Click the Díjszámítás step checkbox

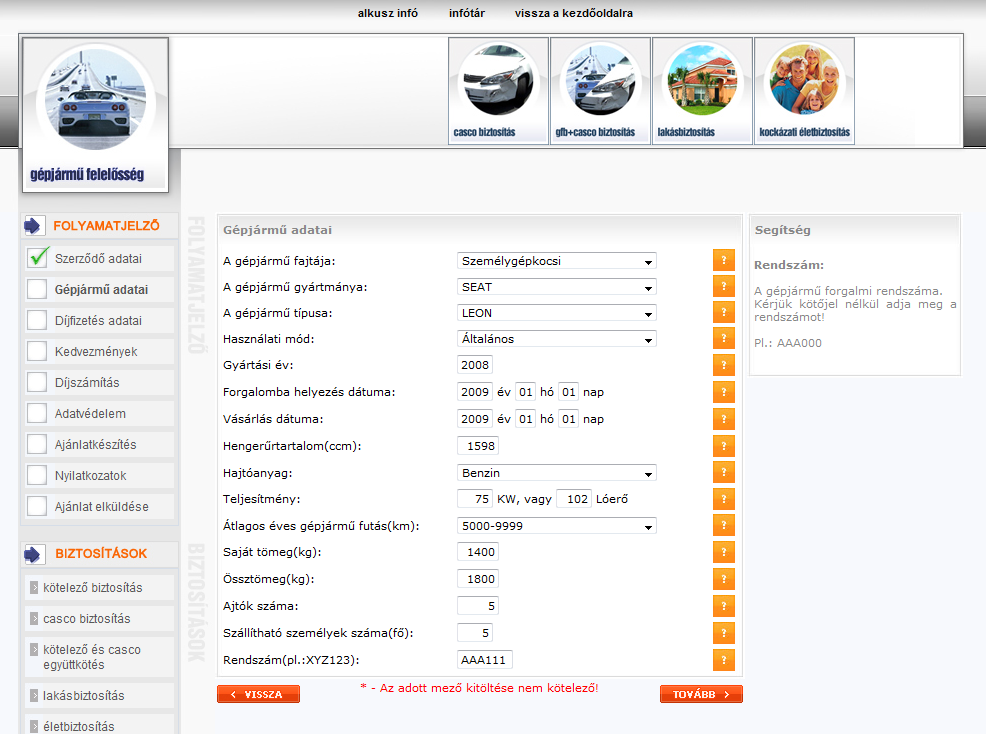pos(37,382)
